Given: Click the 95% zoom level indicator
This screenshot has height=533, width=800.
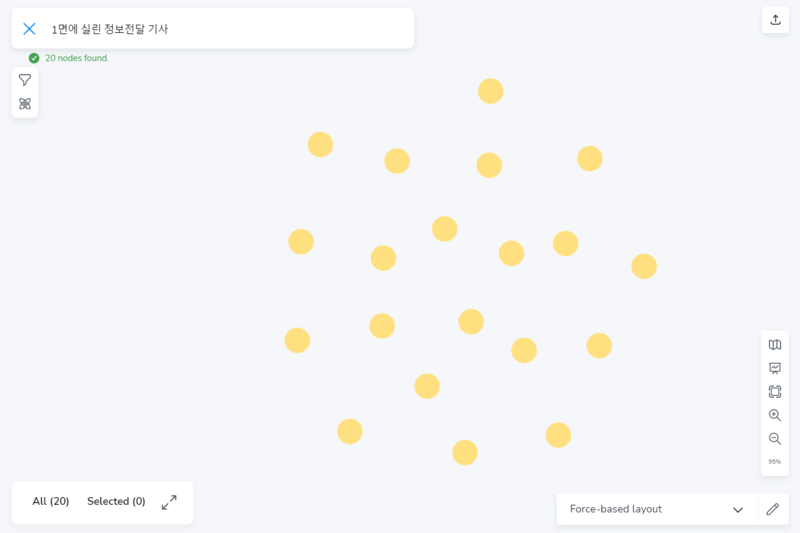Looking at the screenshot, I should [x=775, y=462].
